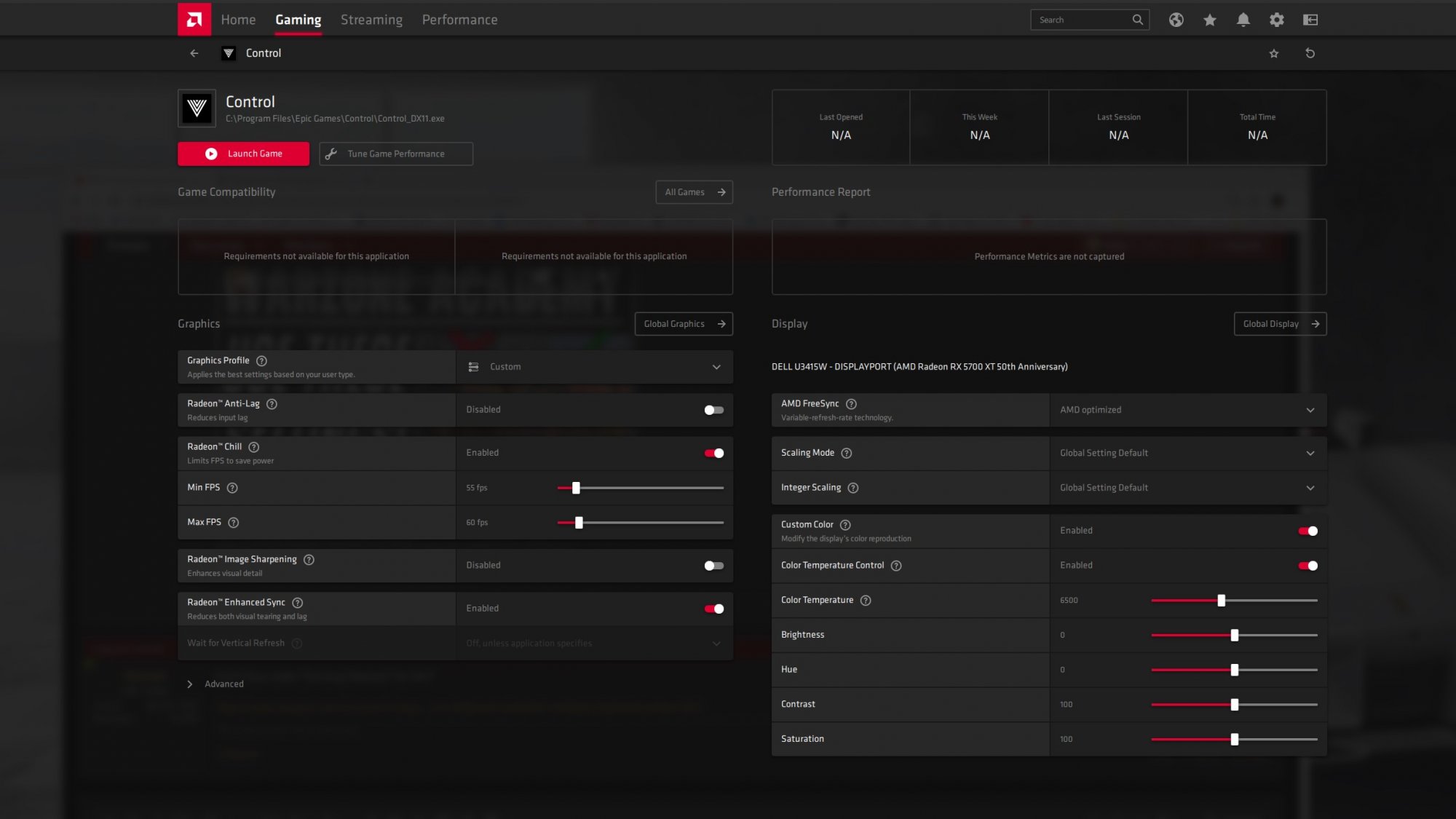Open the Scaling Mode dropdown
Viewport: 1456px width, 819px height.
[1188, 453]
